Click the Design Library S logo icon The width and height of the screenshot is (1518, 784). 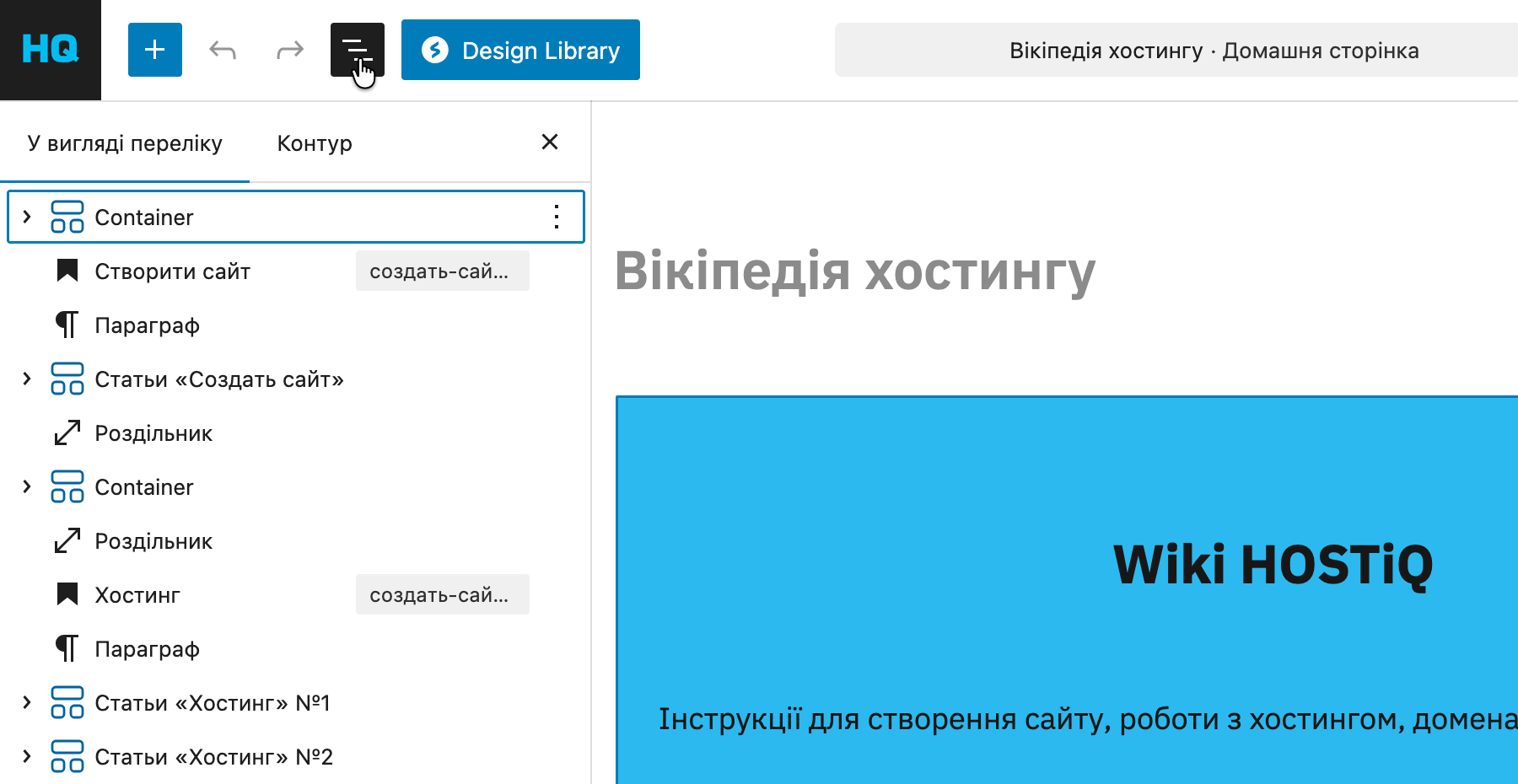pos(435,50)
